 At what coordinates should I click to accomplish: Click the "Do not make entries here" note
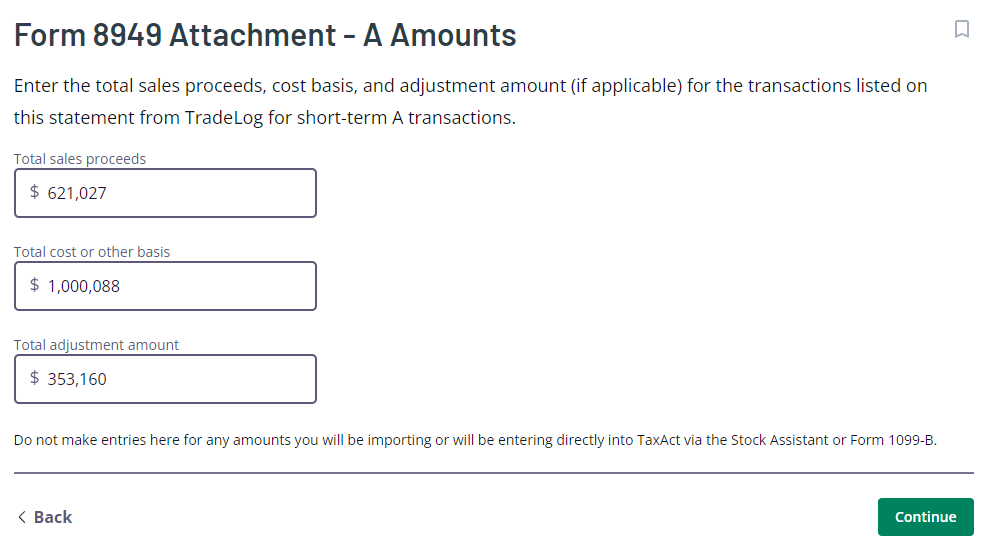point(475,440)
